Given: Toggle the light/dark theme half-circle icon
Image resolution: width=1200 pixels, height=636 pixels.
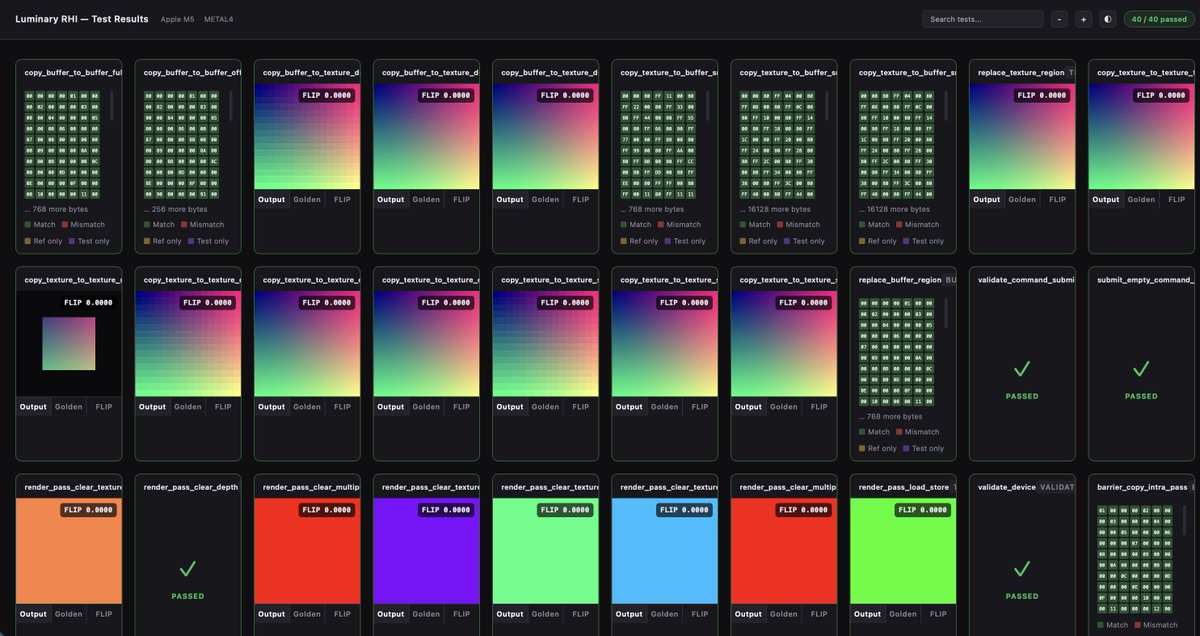Looking at the screenshot, I should coord(1108,19).
